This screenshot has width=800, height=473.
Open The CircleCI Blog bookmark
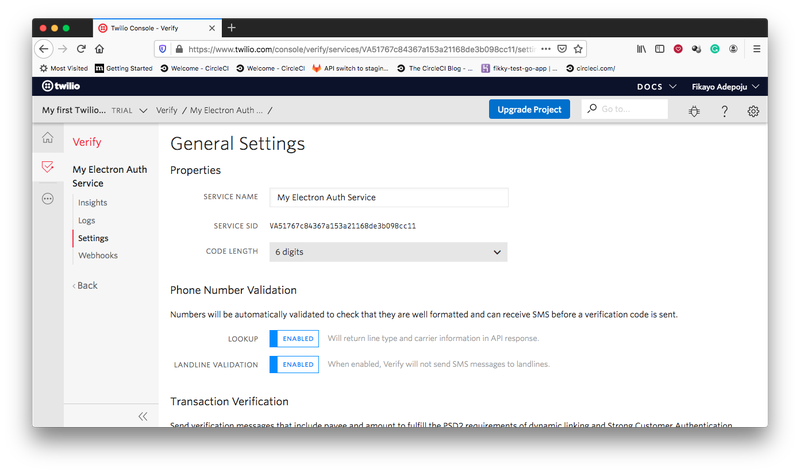tap(435, 68)
